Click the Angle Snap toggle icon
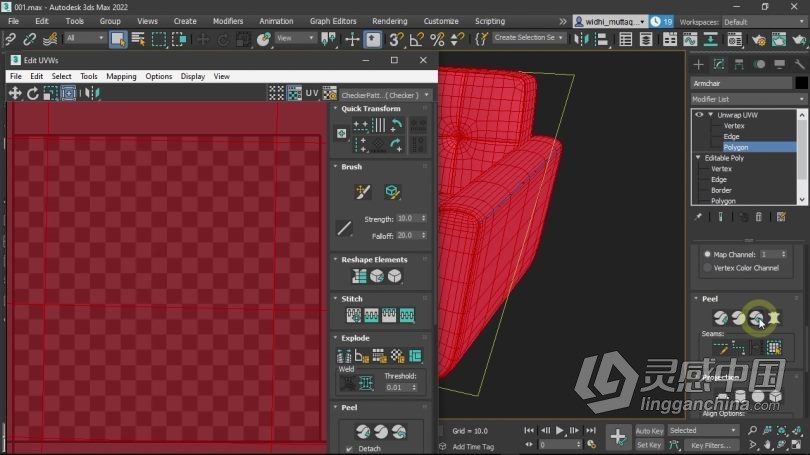Viewport: 810px width, 455px height. click(416, 39)
